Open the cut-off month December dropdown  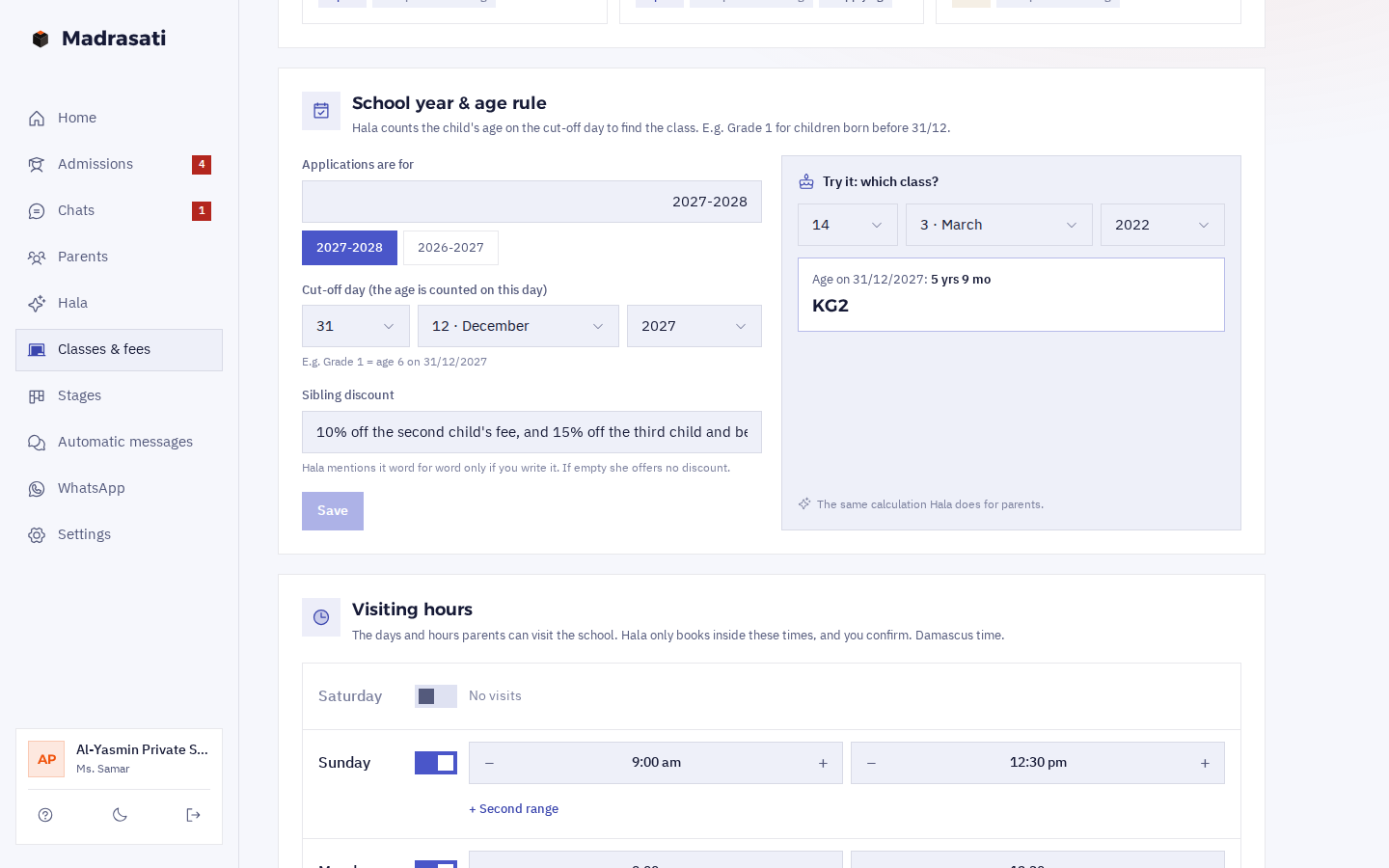click(x=518, y=326)
